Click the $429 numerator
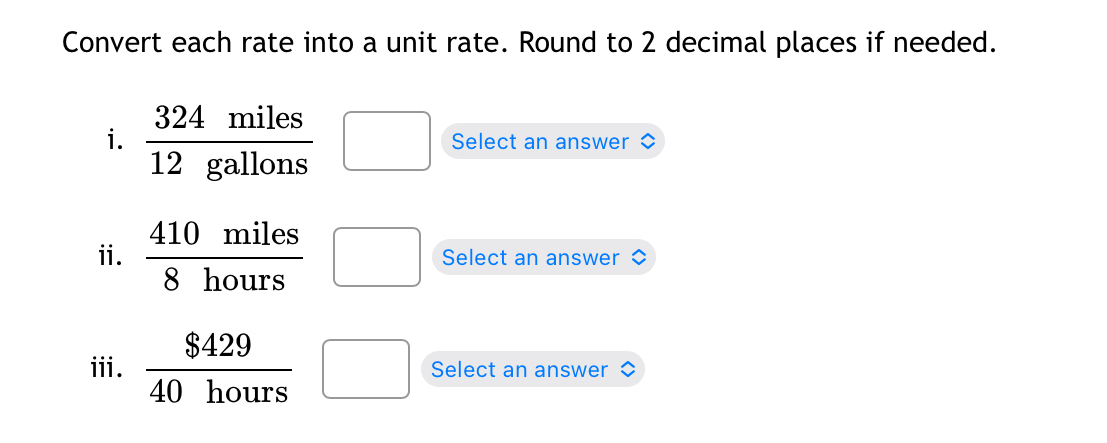The image size is (1107, 443). [x=218, y=345]
